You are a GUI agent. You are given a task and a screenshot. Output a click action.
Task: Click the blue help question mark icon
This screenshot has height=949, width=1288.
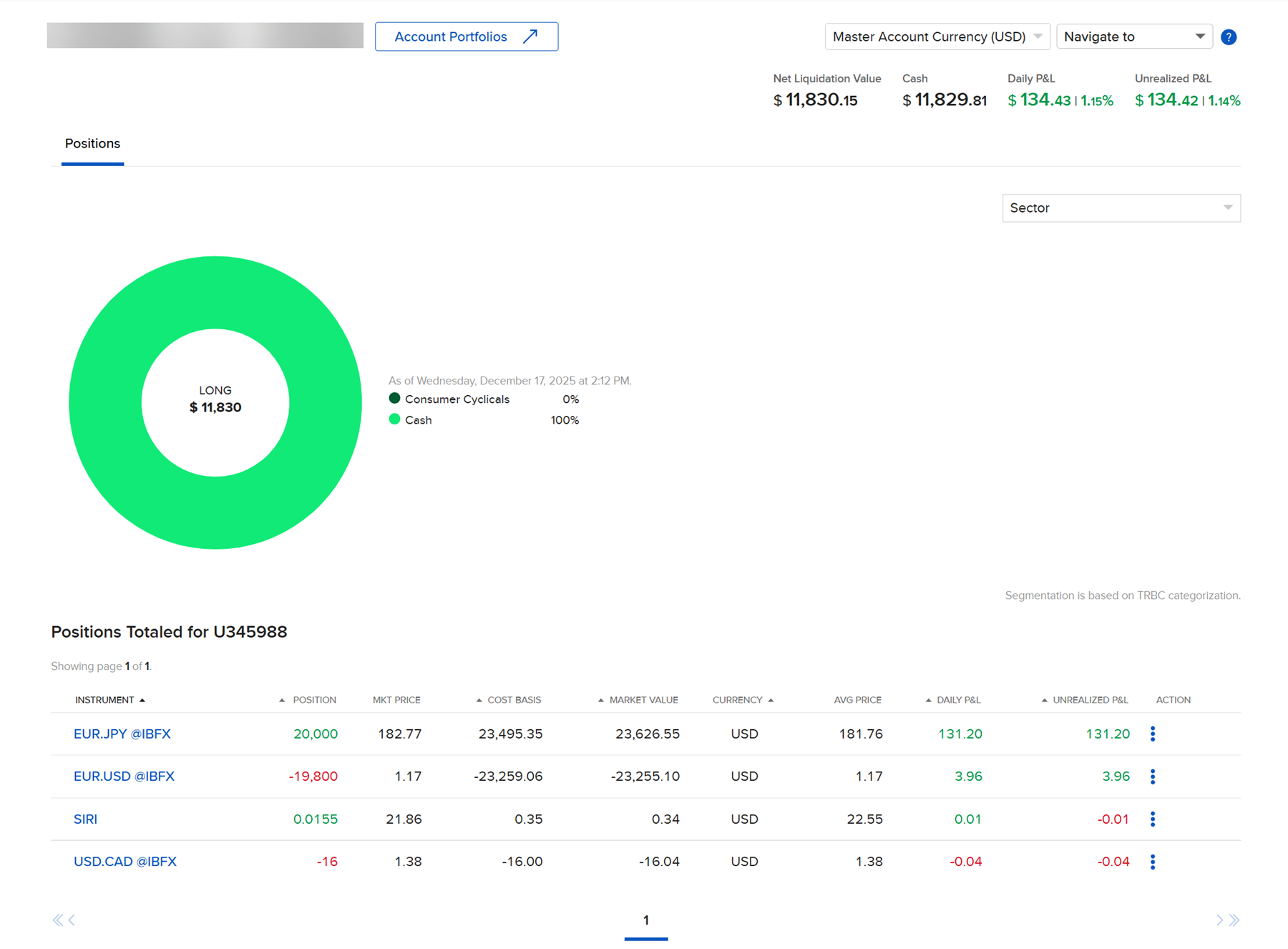1229,36
